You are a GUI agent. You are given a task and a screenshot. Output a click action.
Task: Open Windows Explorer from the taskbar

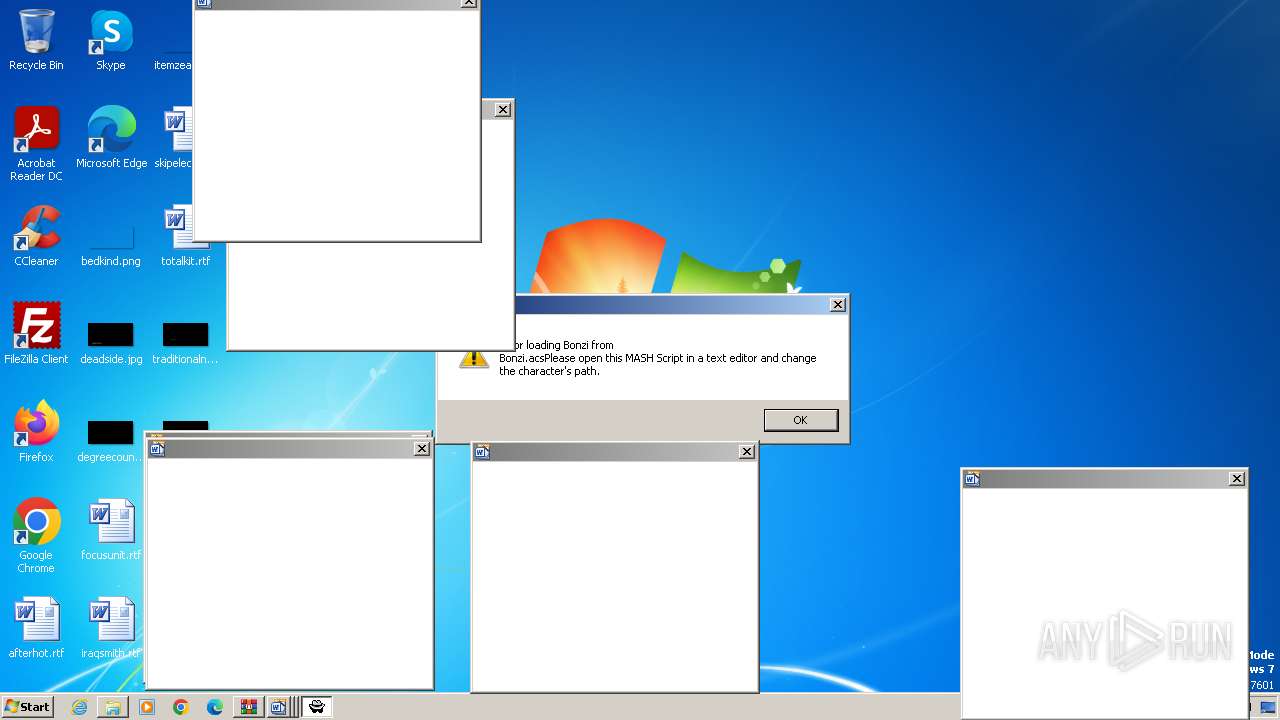click(113, 707)
